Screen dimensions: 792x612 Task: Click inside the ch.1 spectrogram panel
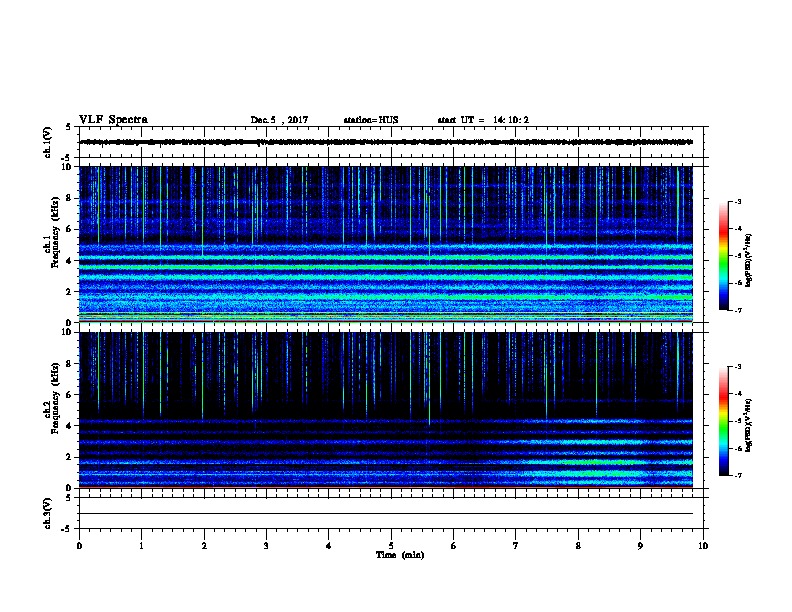(386, 244)
